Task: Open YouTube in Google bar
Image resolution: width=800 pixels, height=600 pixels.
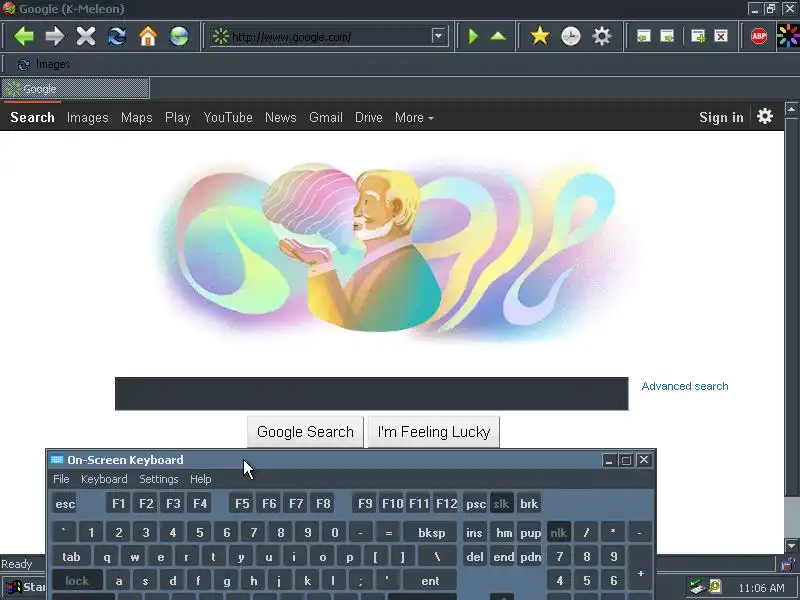Action: 228,117
